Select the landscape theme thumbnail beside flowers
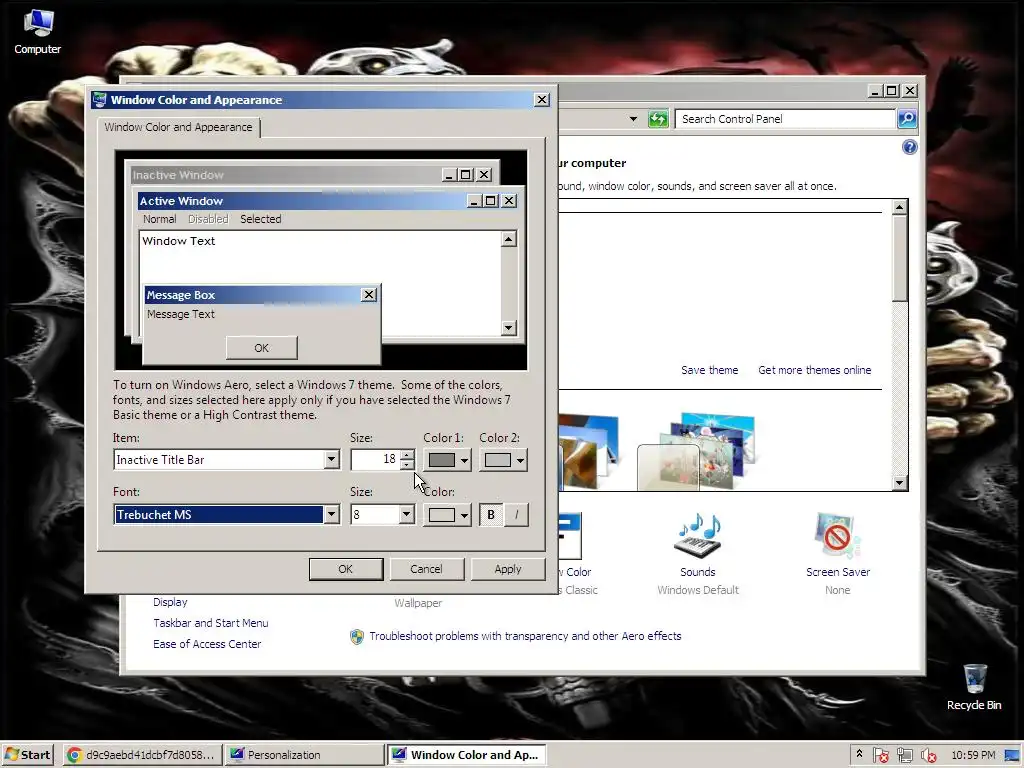 588,452
